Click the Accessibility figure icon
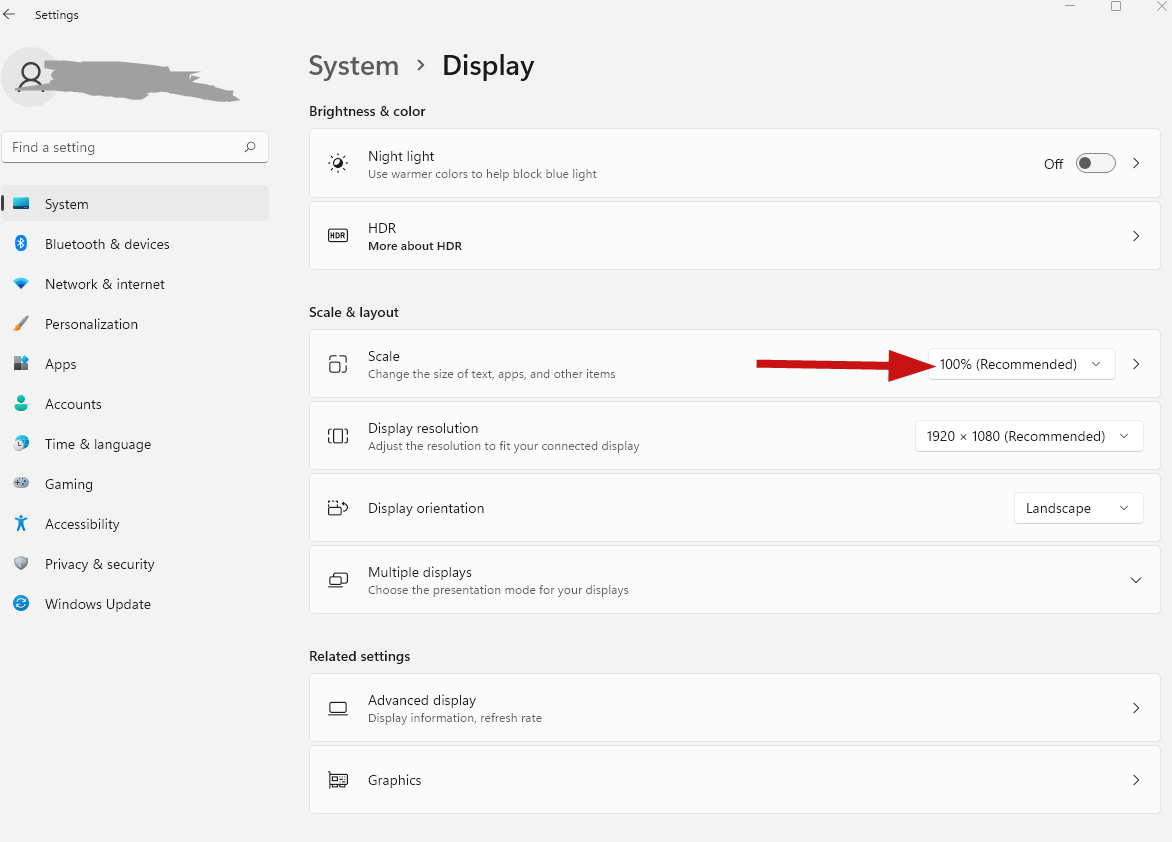The image size is (1172, 842). (21, 524)
